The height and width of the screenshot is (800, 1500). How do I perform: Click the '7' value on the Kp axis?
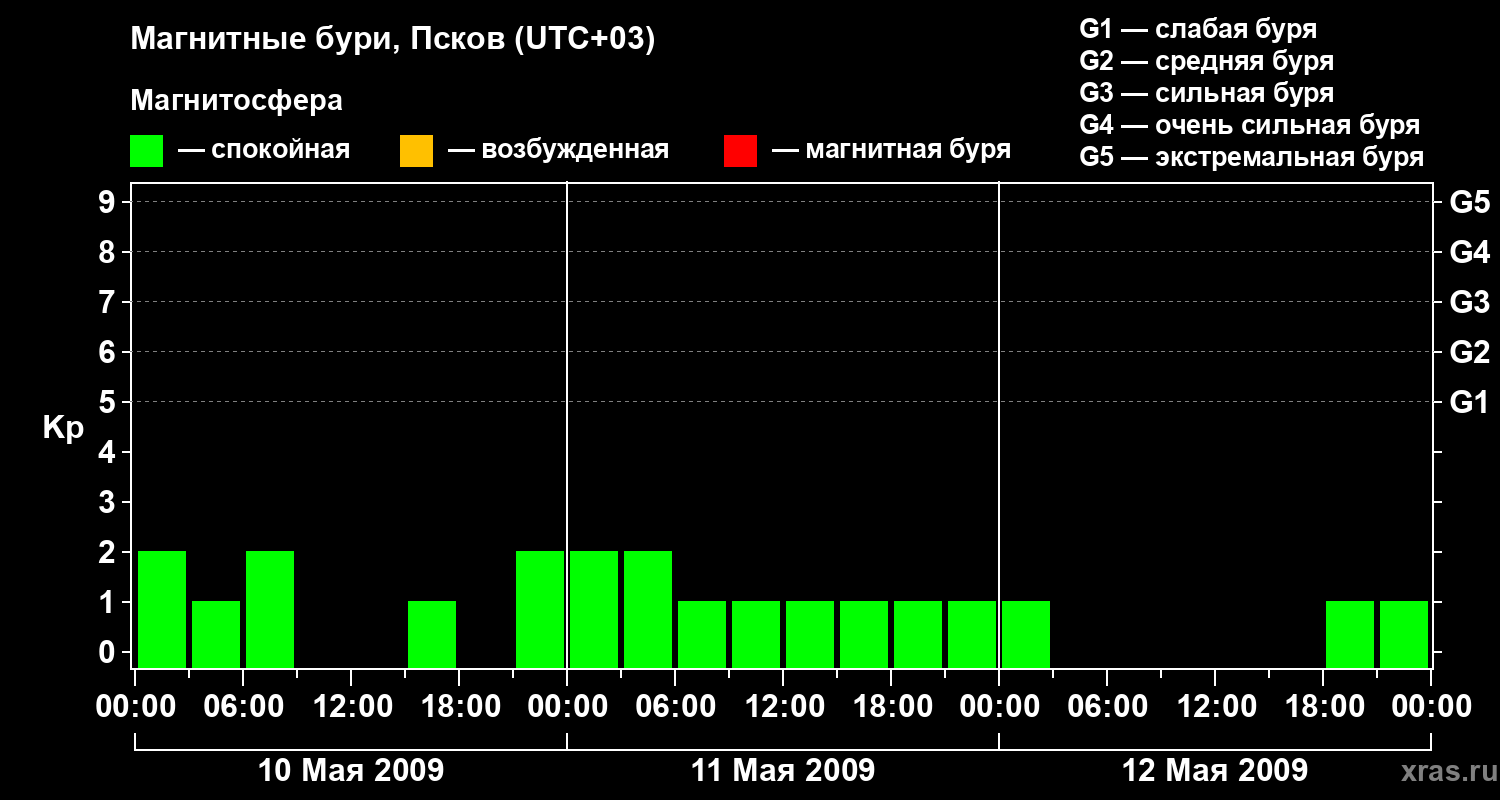108,303
